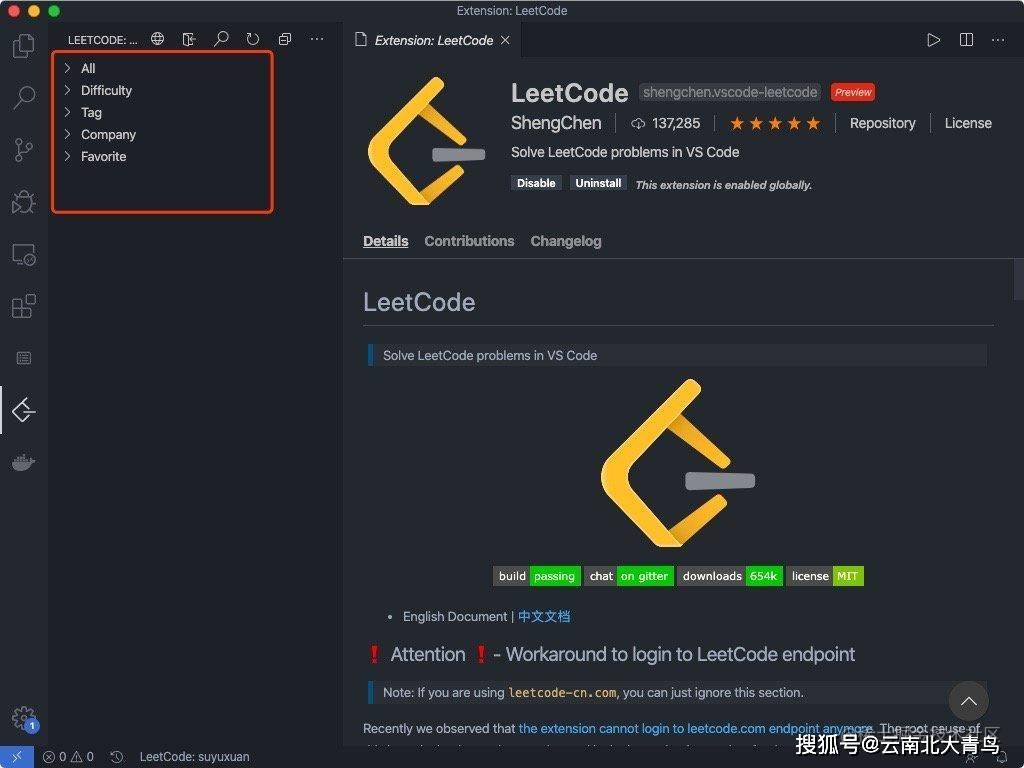Screen dimensions: 1024x768
Task: Select the Details tab
Action: click(x=385, y=241)
